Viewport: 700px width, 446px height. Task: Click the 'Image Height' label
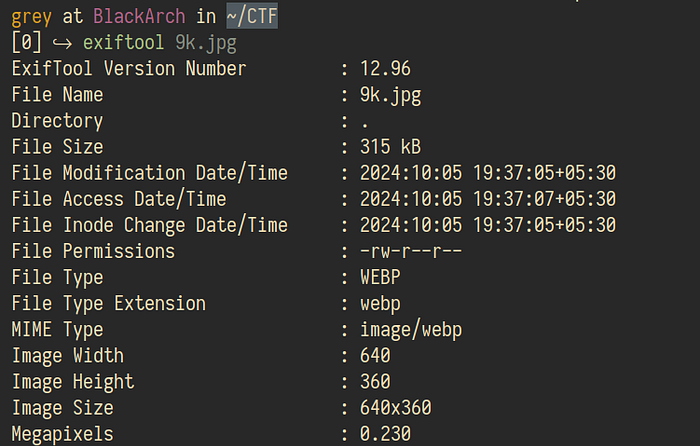pyautogui.click(x=73, y=382)
